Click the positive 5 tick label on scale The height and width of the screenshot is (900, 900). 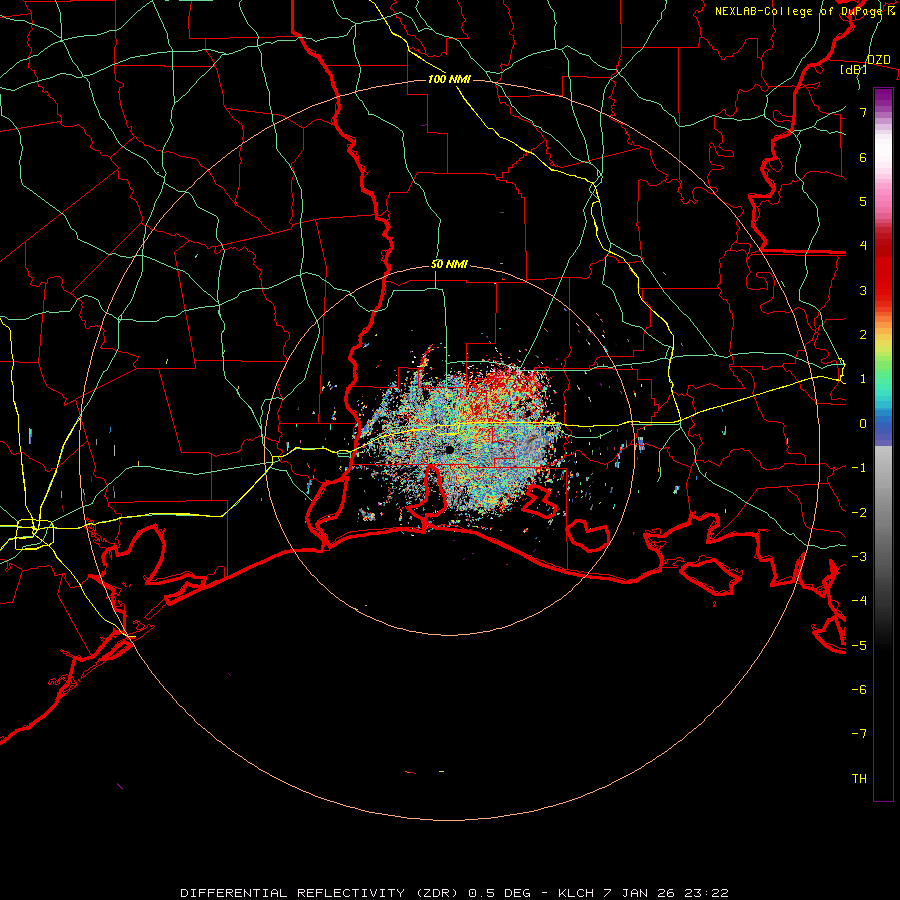click(x=863, y=201)
